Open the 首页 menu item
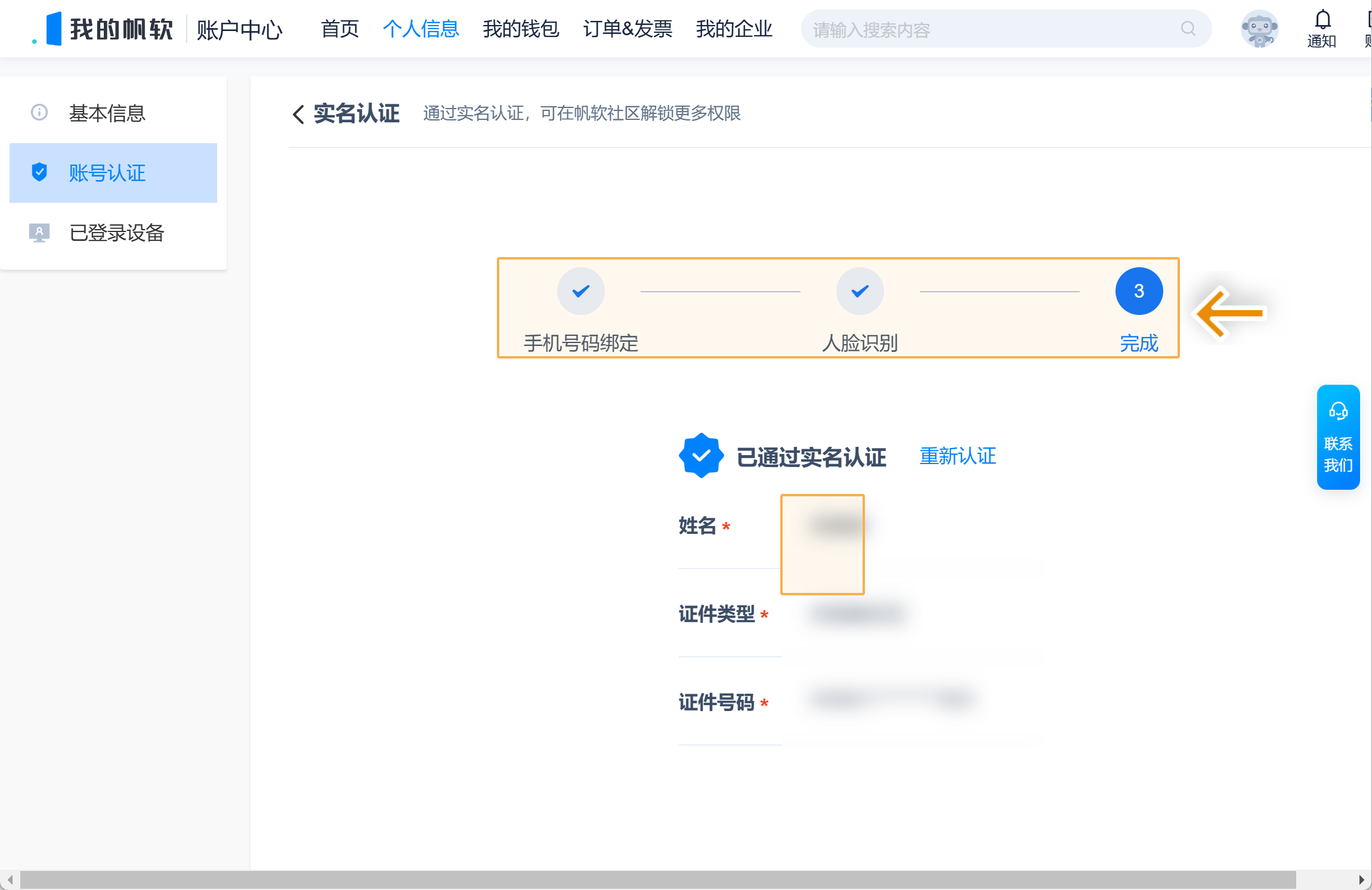Viewport: 1372px width, 890px height. tap(339, 29)
